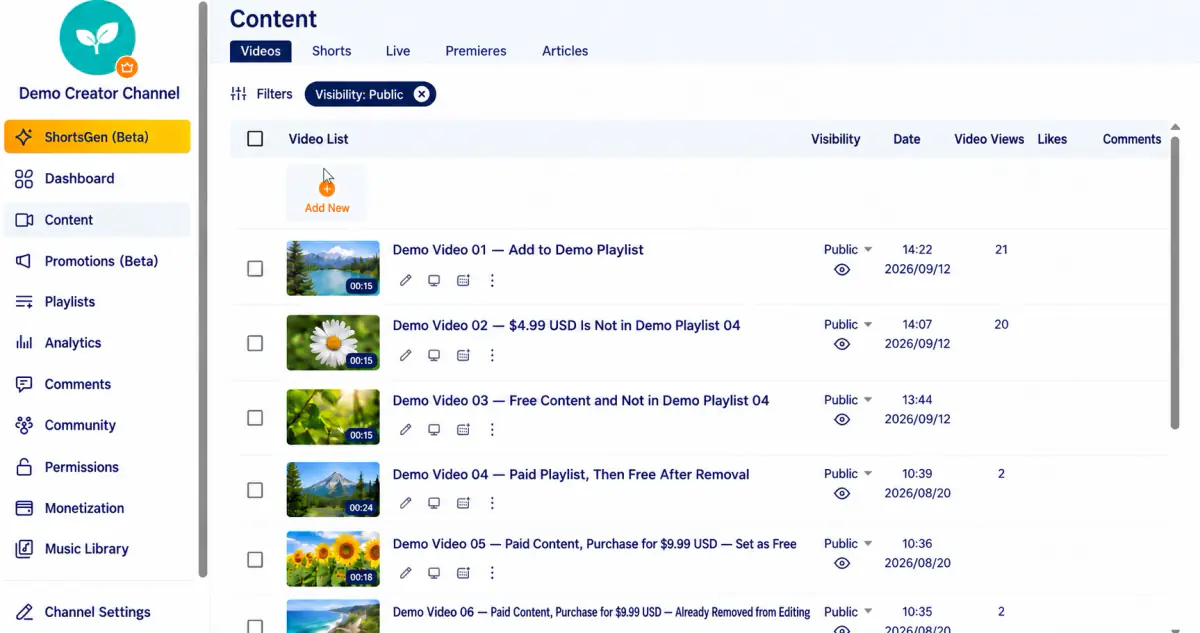Check the box for Demo Video 05

pos(255,560)
